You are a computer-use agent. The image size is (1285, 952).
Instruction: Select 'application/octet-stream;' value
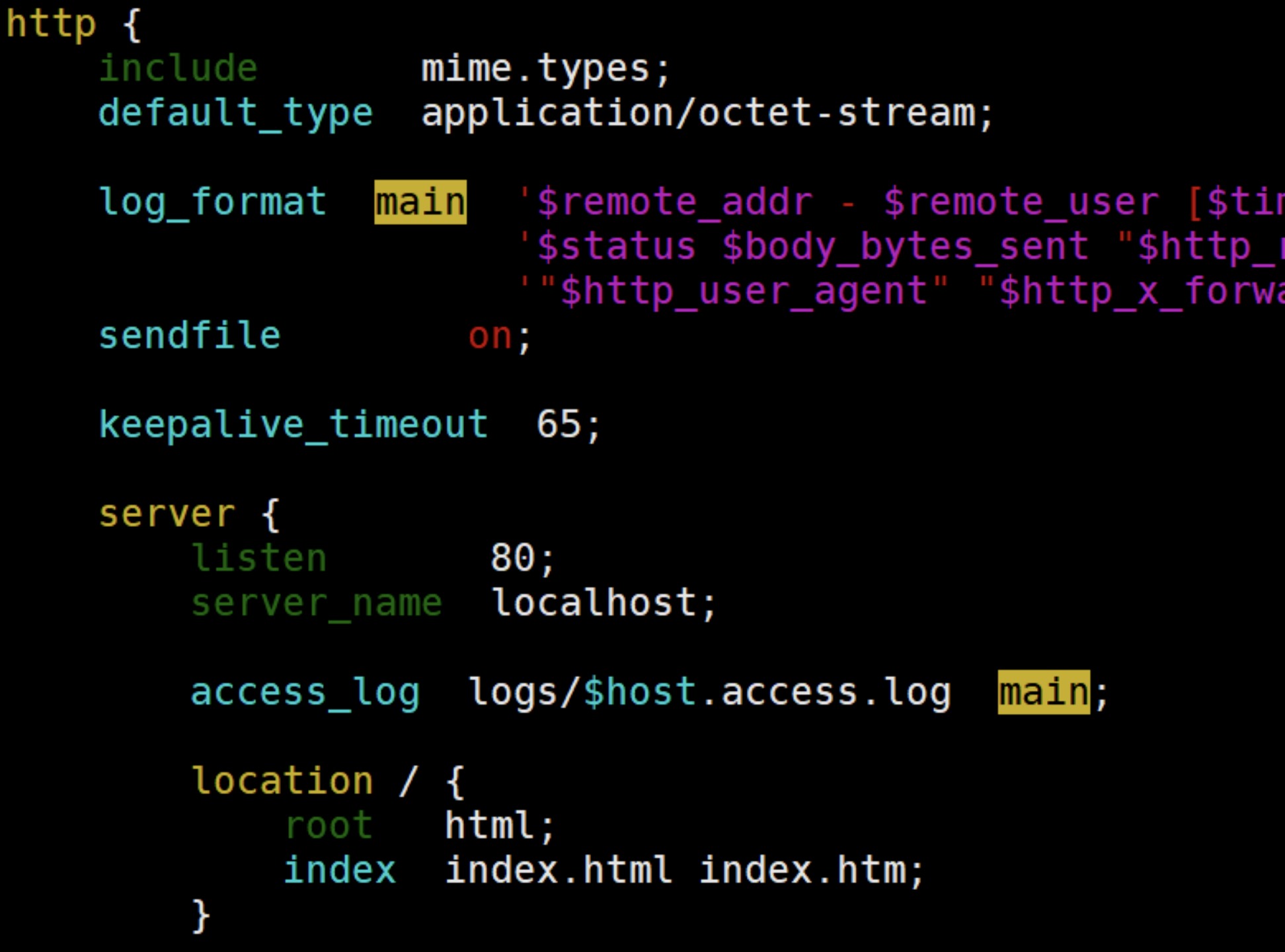coord(708,114)
